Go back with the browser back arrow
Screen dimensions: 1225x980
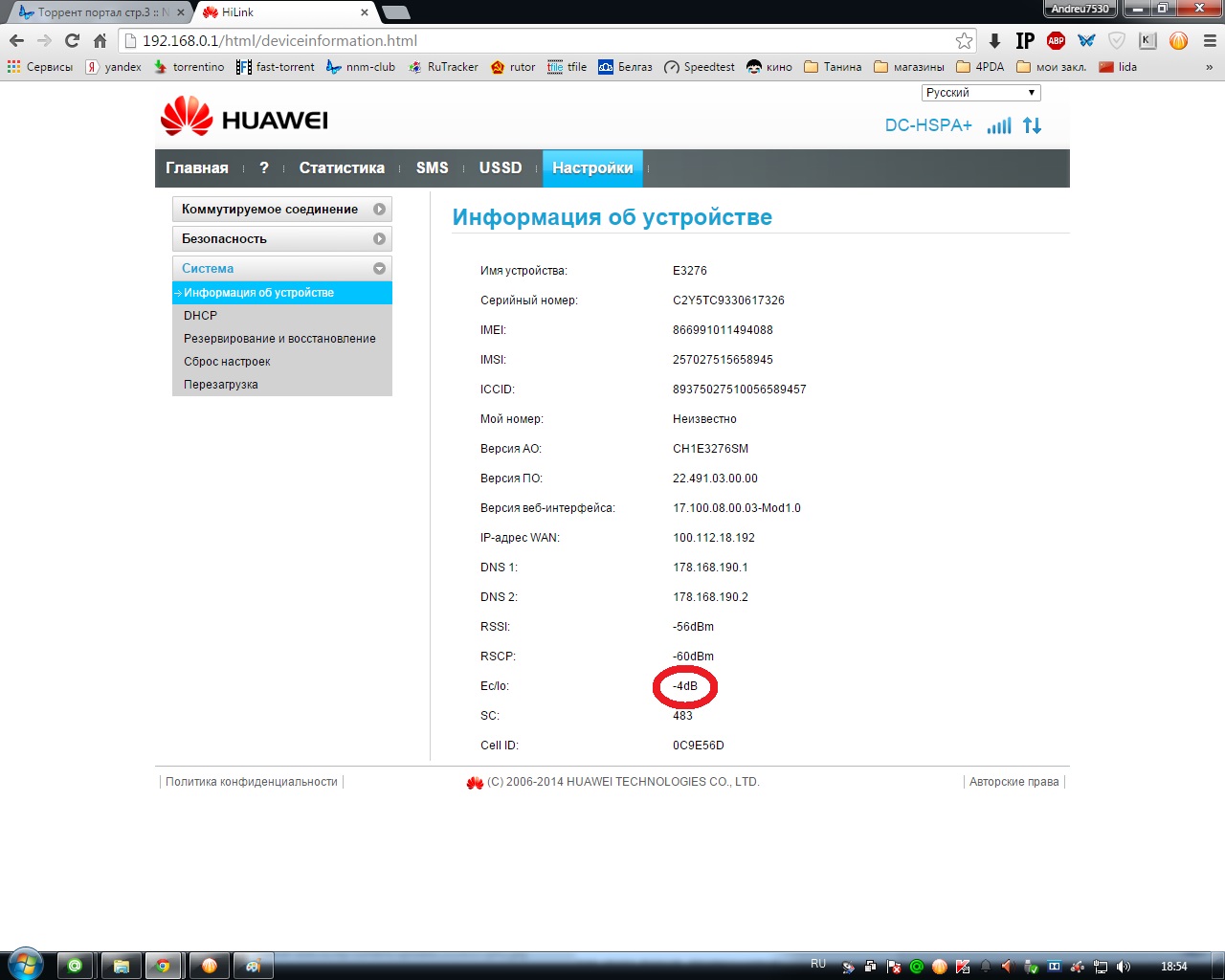point(16,40)
